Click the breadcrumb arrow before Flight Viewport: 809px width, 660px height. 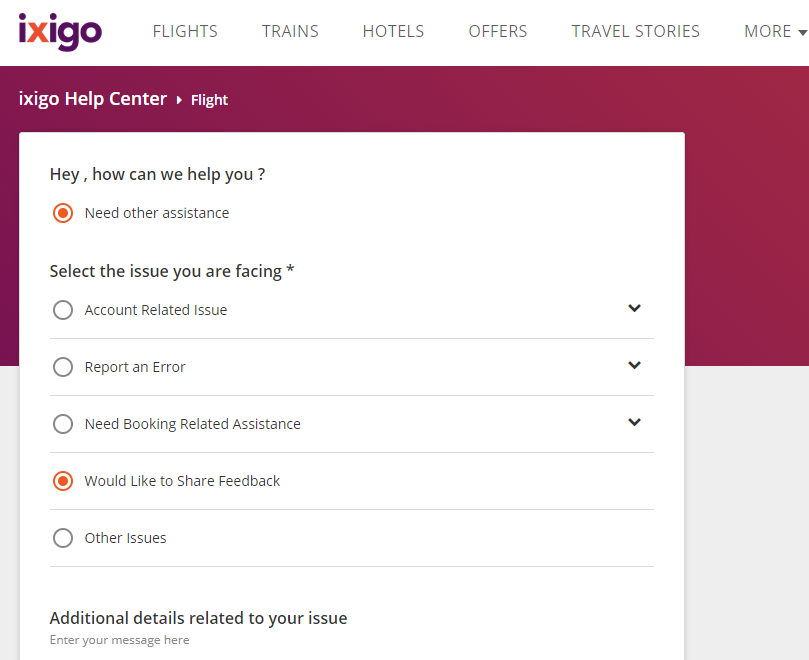tap(179, 100)
